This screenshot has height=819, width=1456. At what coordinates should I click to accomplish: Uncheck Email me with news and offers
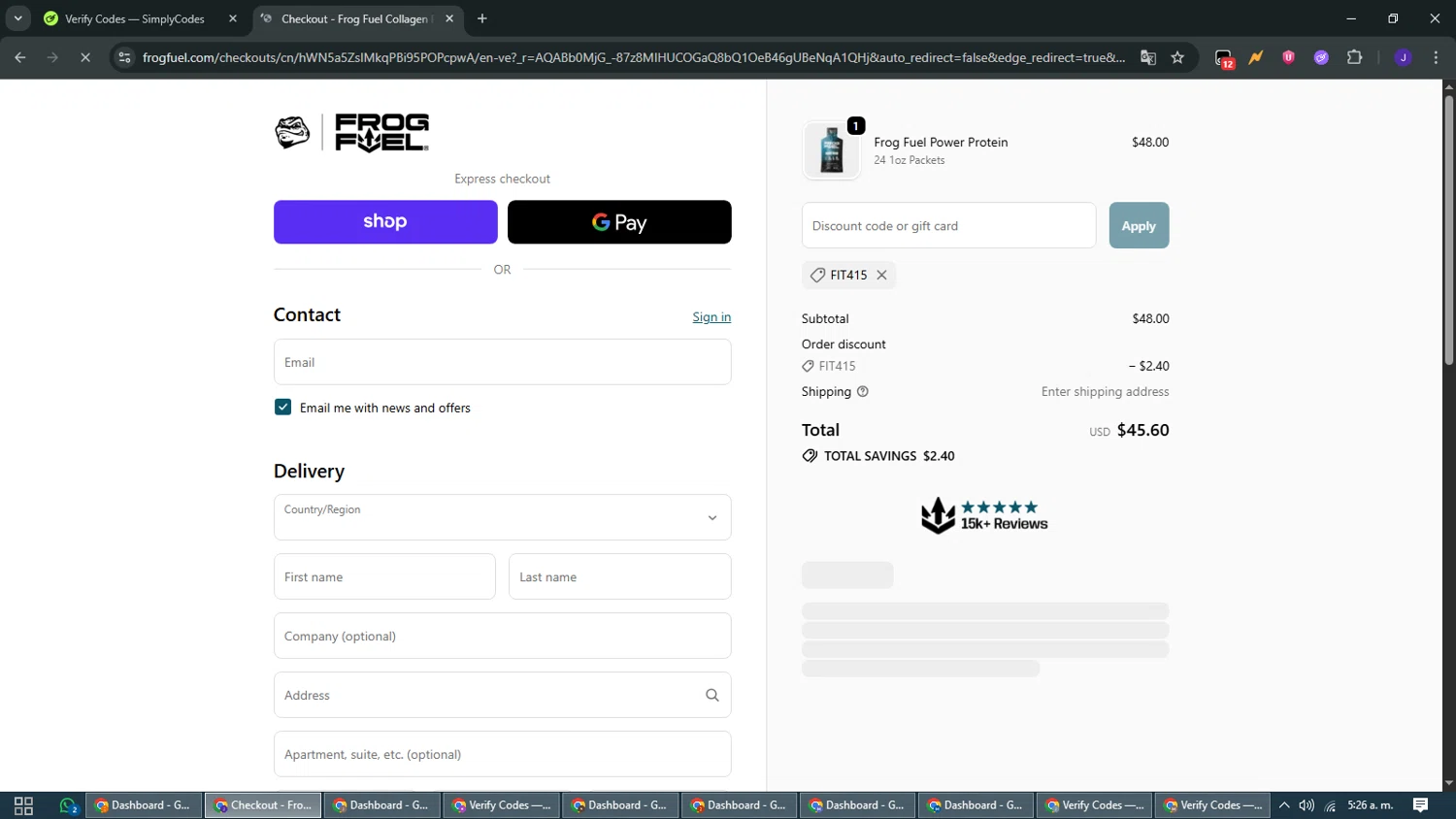(x=282, y=408)
